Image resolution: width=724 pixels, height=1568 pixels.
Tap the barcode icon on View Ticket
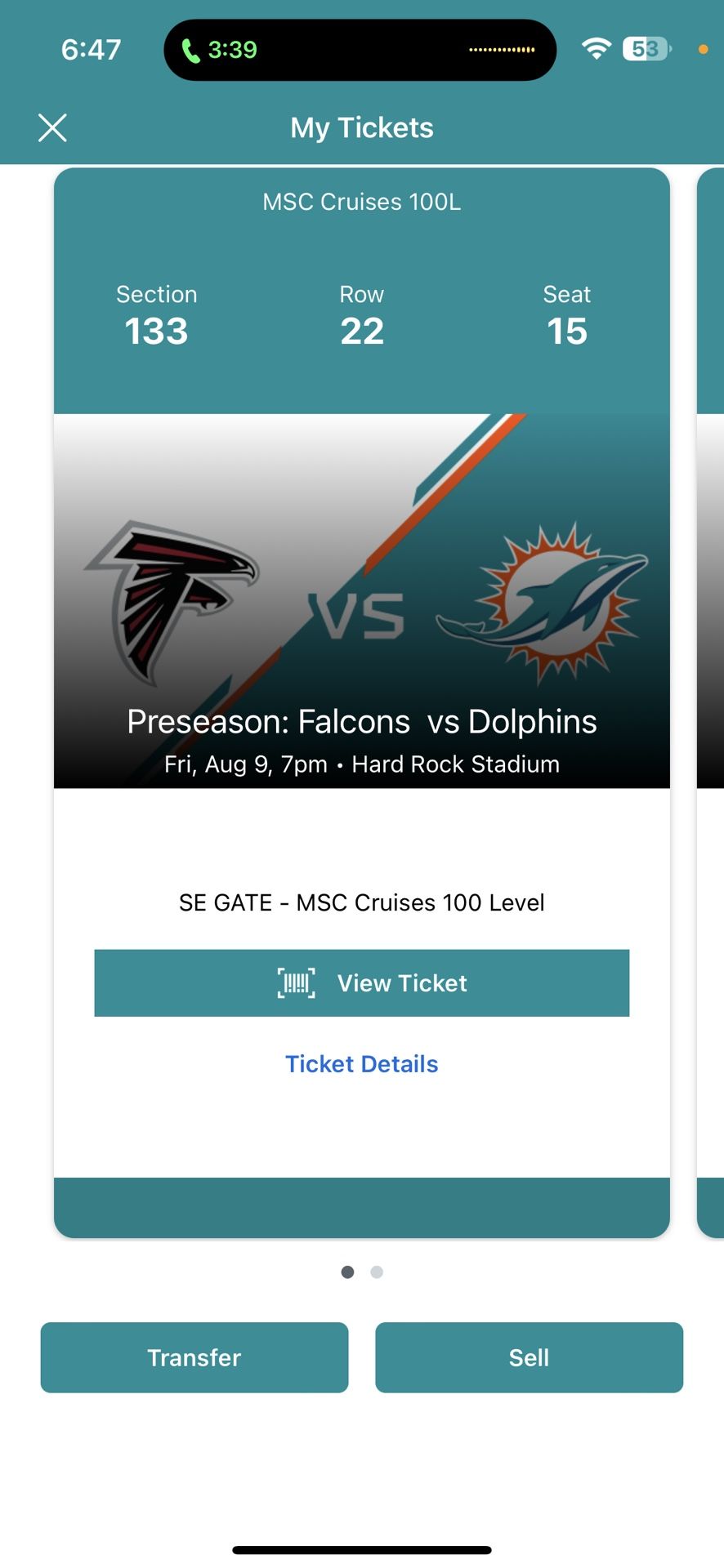pos(296,982)
